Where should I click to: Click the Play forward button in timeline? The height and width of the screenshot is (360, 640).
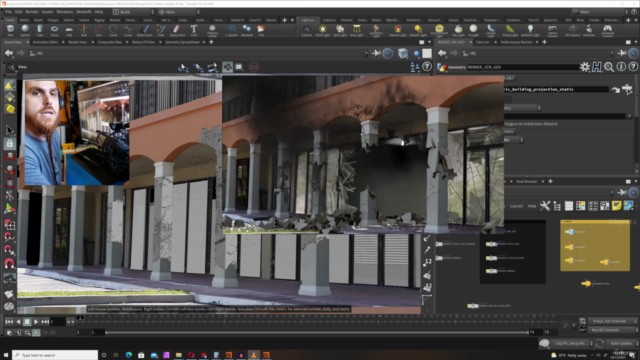36,322
